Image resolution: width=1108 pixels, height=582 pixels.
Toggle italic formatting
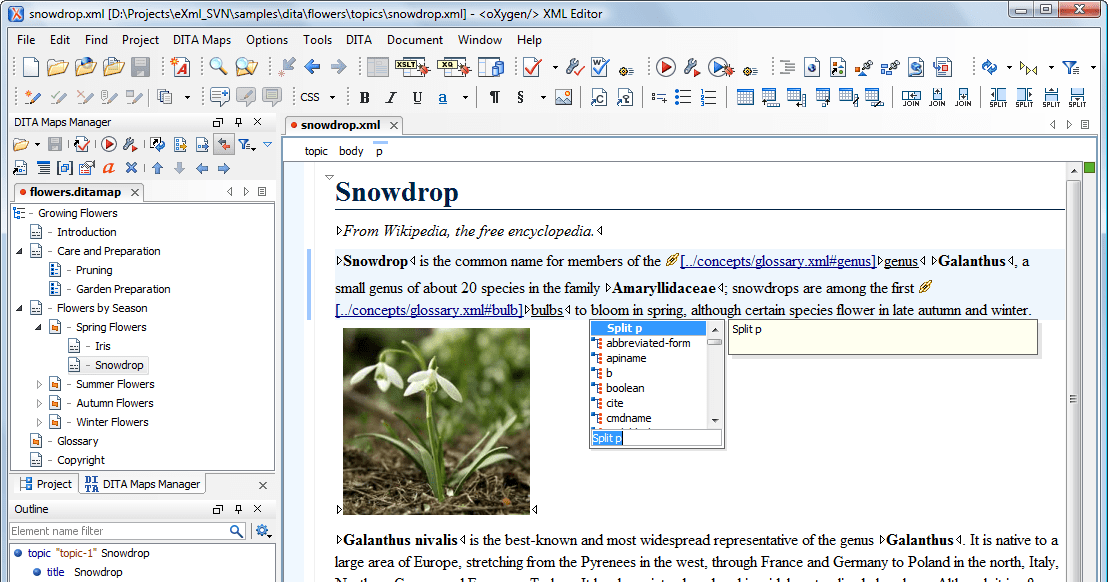click(391, 97)
